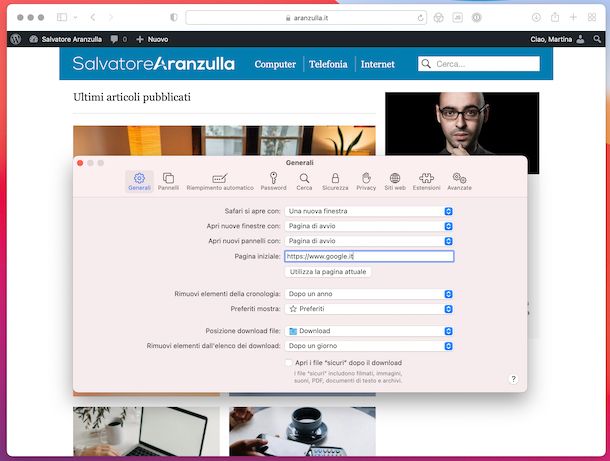The height and width of the screenshot is (461, 610).
Task: Click the admin bar search magnifier
Action: coord(597,39)
